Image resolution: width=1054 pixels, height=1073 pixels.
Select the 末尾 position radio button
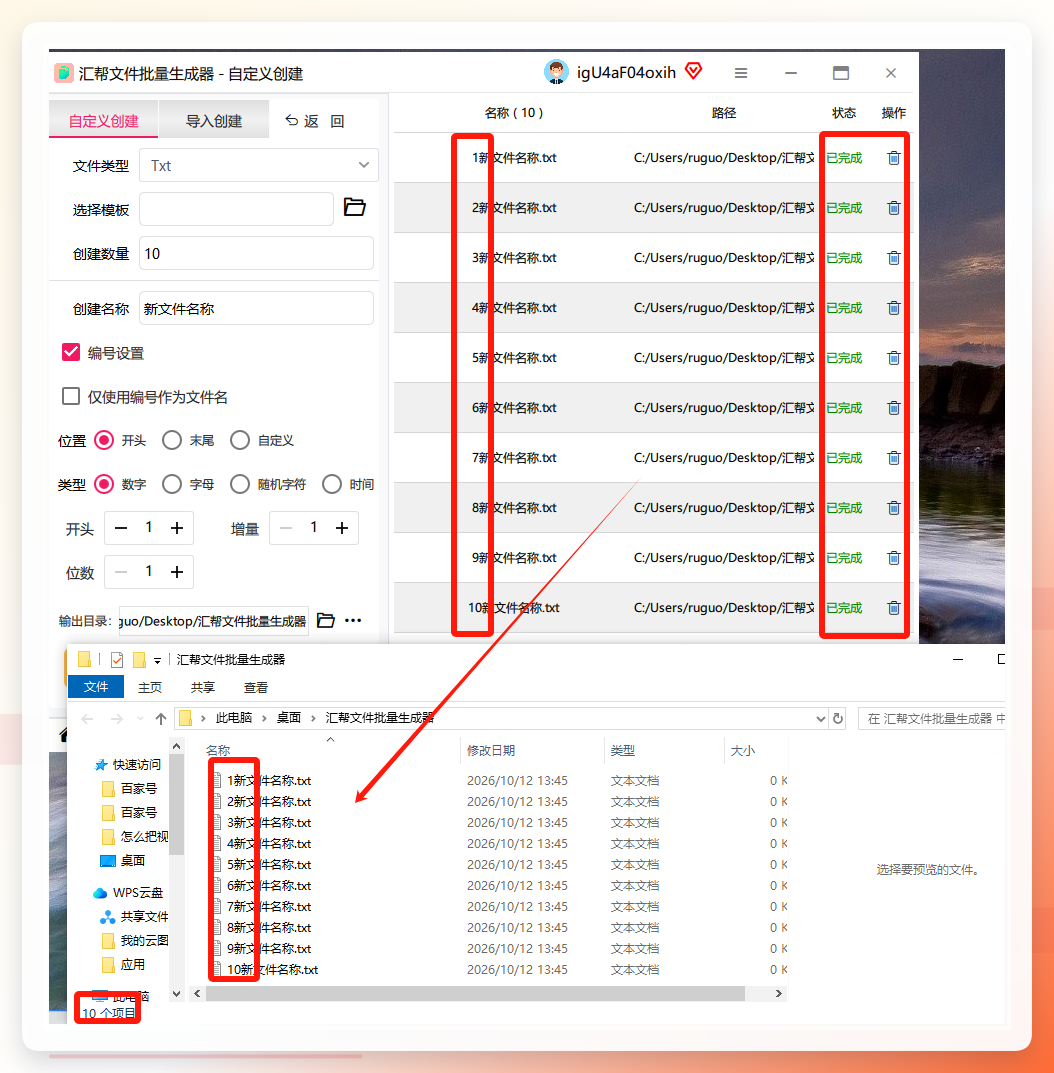click(172, 440)
